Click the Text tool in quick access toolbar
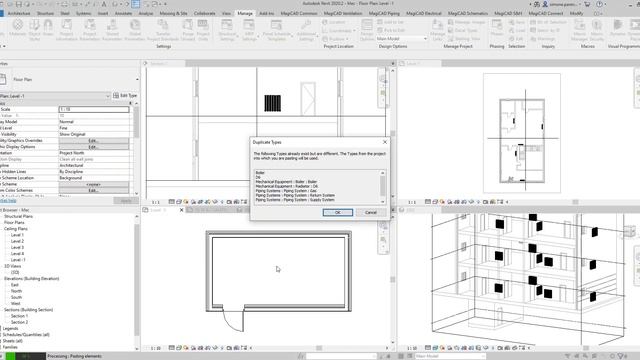The image size is (640, 360). 104,4
